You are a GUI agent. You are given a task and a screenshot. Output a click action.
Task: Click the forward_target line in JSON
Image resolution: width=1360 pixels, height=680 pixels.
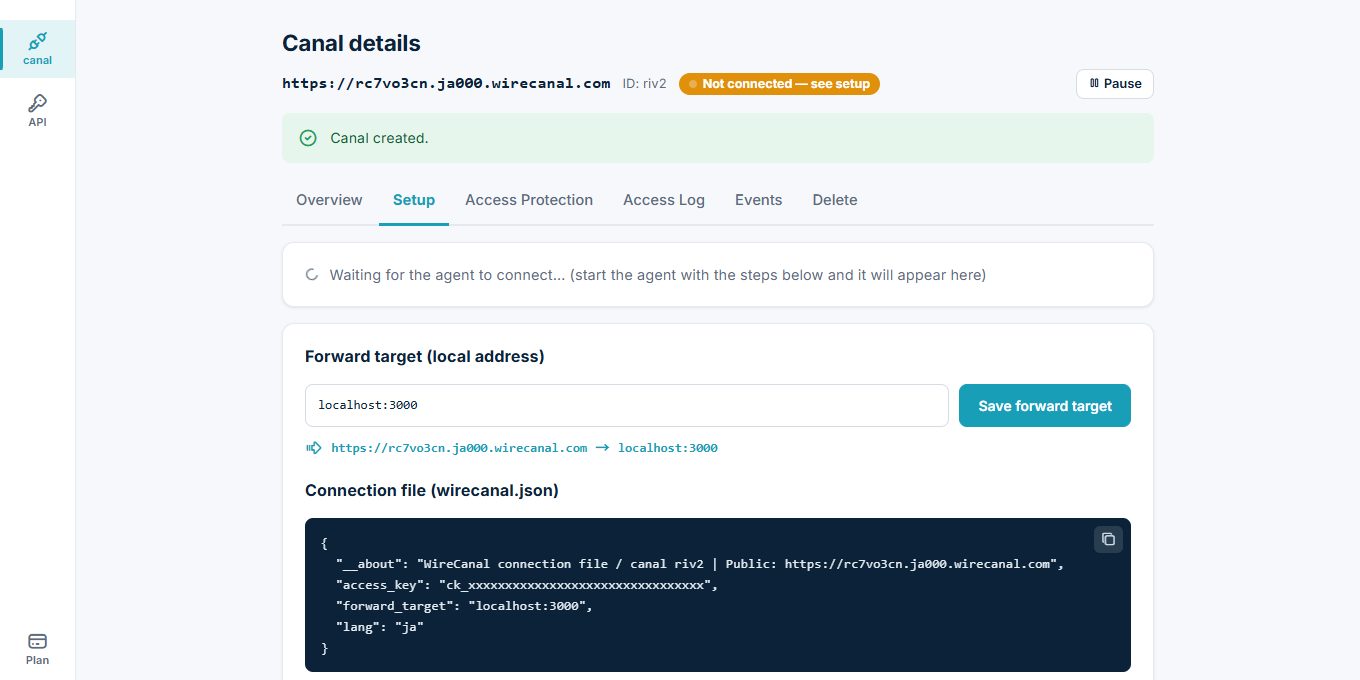point(464,606)
